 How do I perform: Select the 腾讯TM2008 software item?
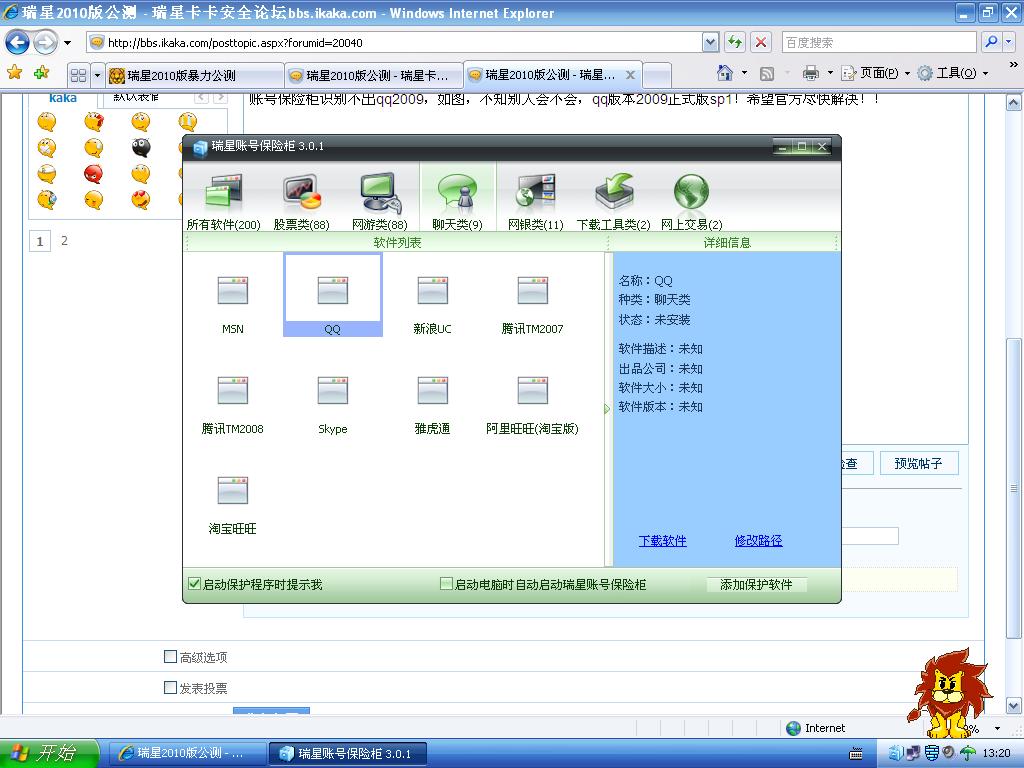pyautogui.click(x=232, y=404)
